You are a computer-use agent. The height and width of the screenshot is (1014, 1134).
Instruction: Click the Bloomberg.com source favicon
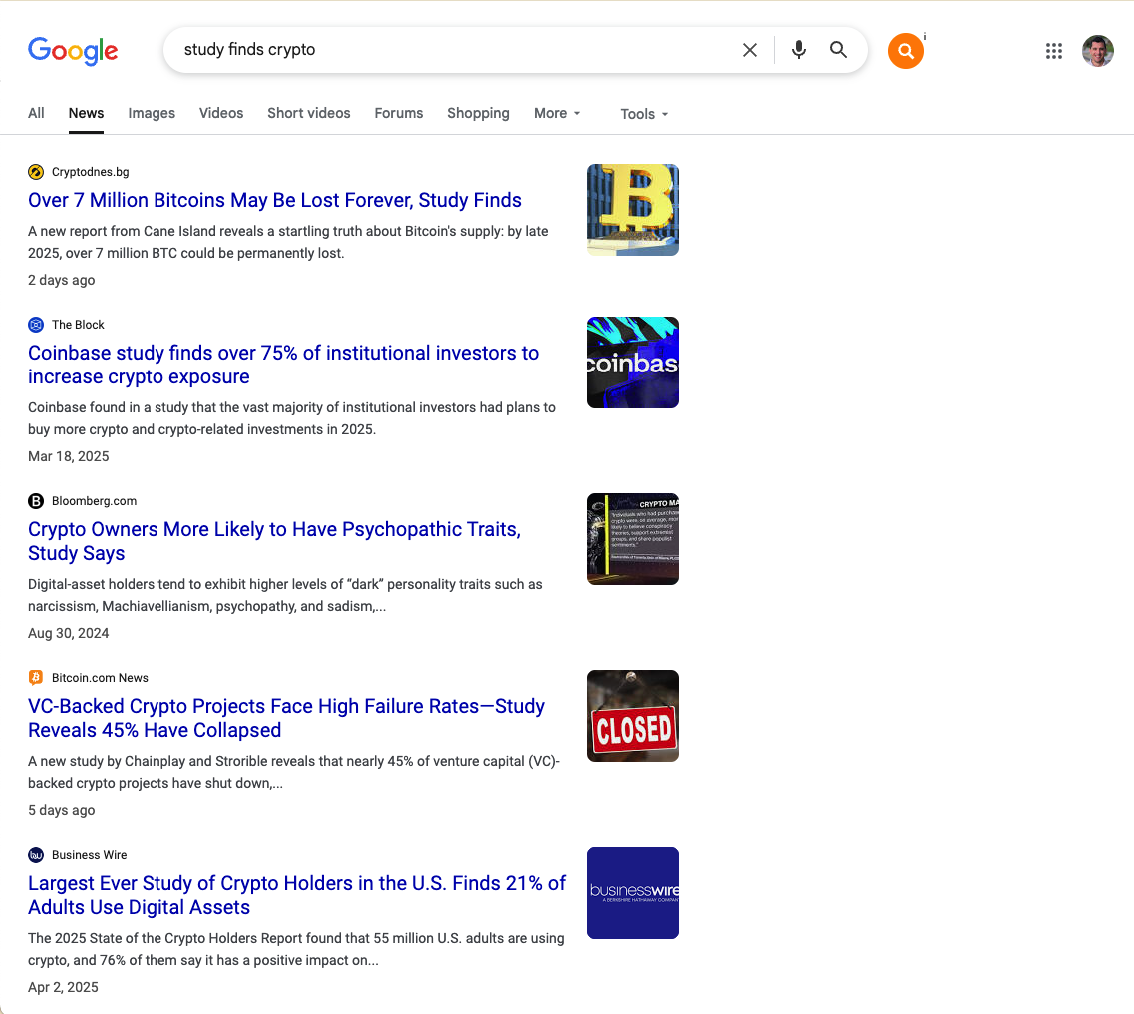36,501
